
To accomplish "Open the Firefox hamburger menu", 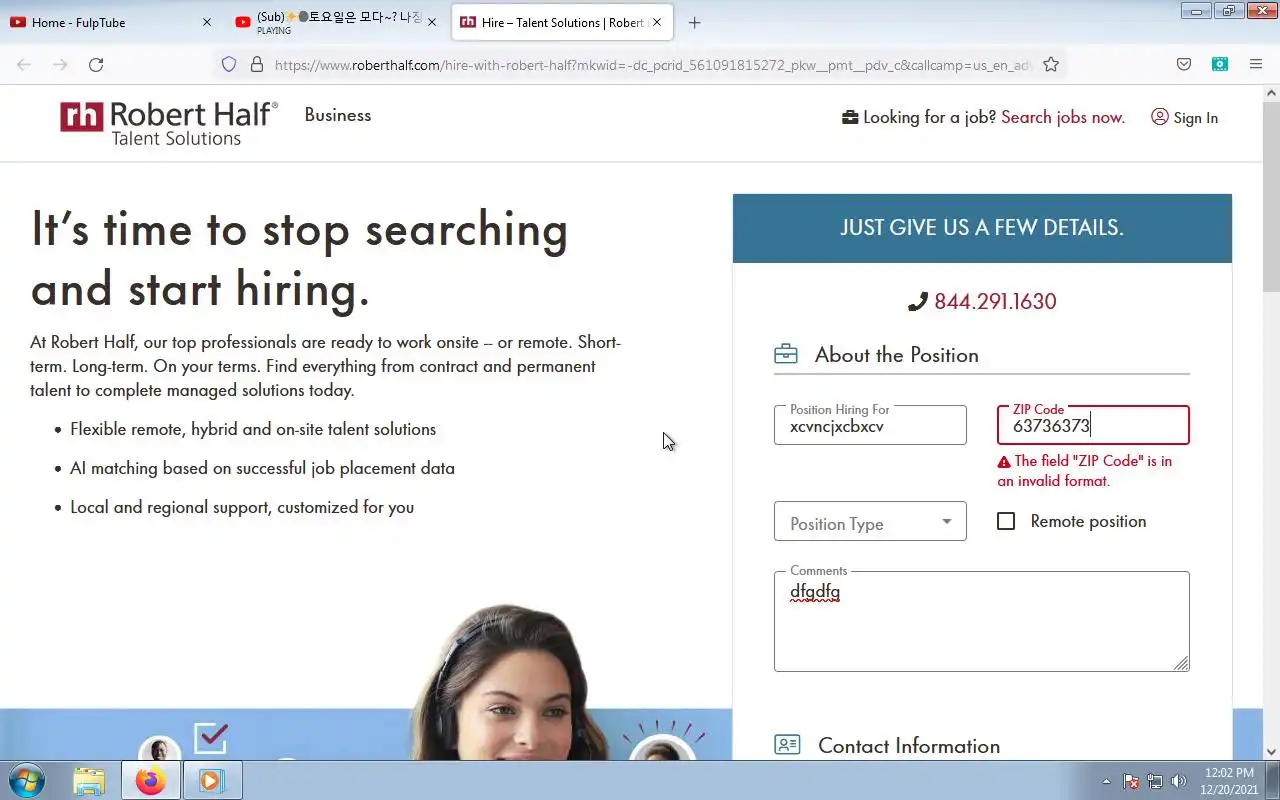I will click(1256, 64).
